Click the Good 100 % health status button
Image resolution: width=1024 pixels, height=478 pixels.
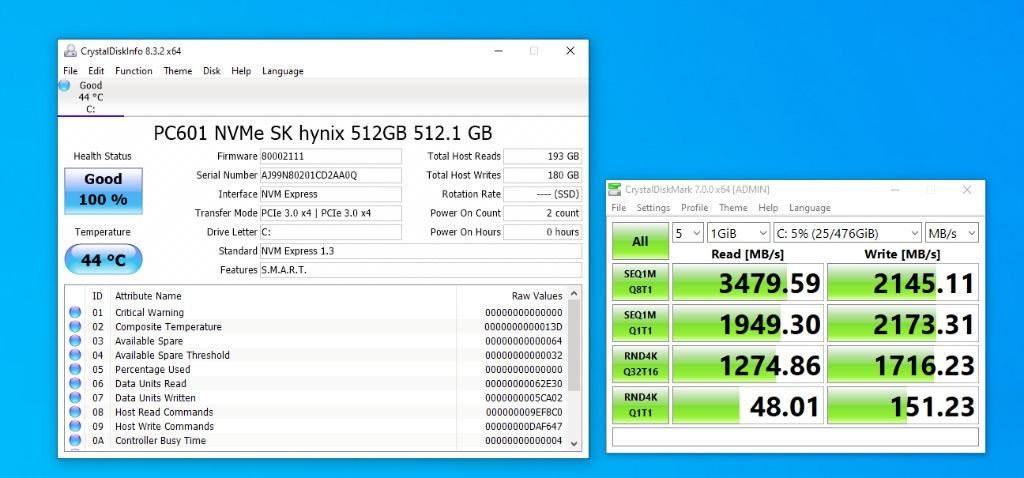coord(103,191)
